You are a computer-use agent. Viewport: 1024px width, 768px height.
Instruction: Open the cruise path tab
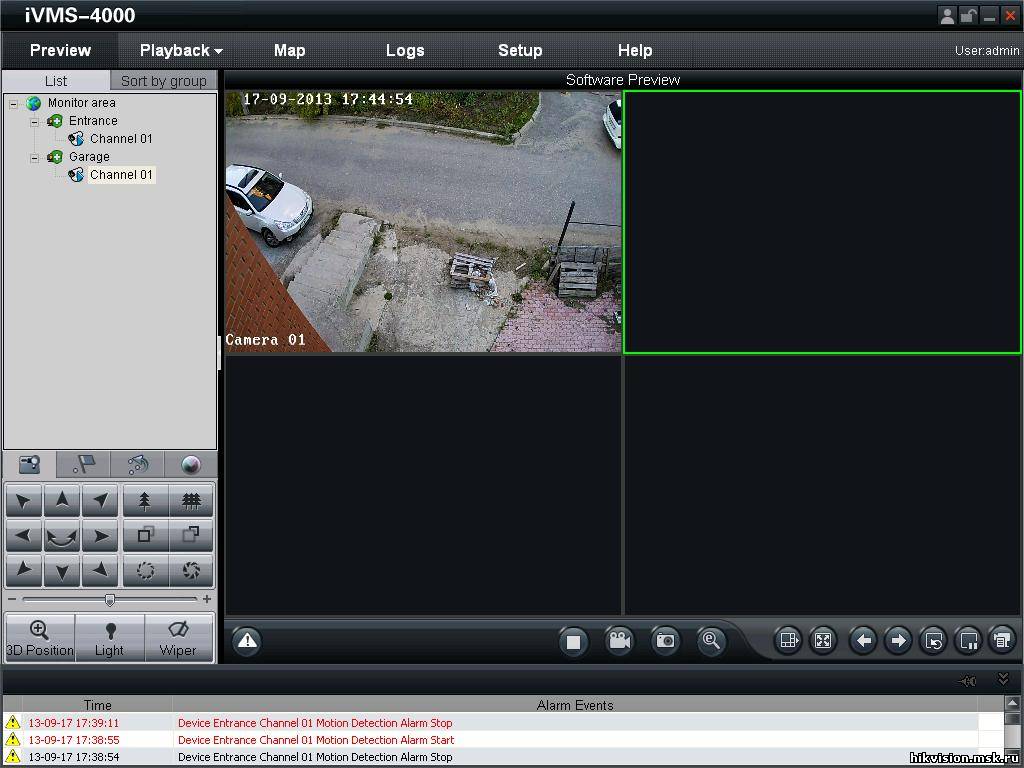pyautogui.click(x=137, y=465)
